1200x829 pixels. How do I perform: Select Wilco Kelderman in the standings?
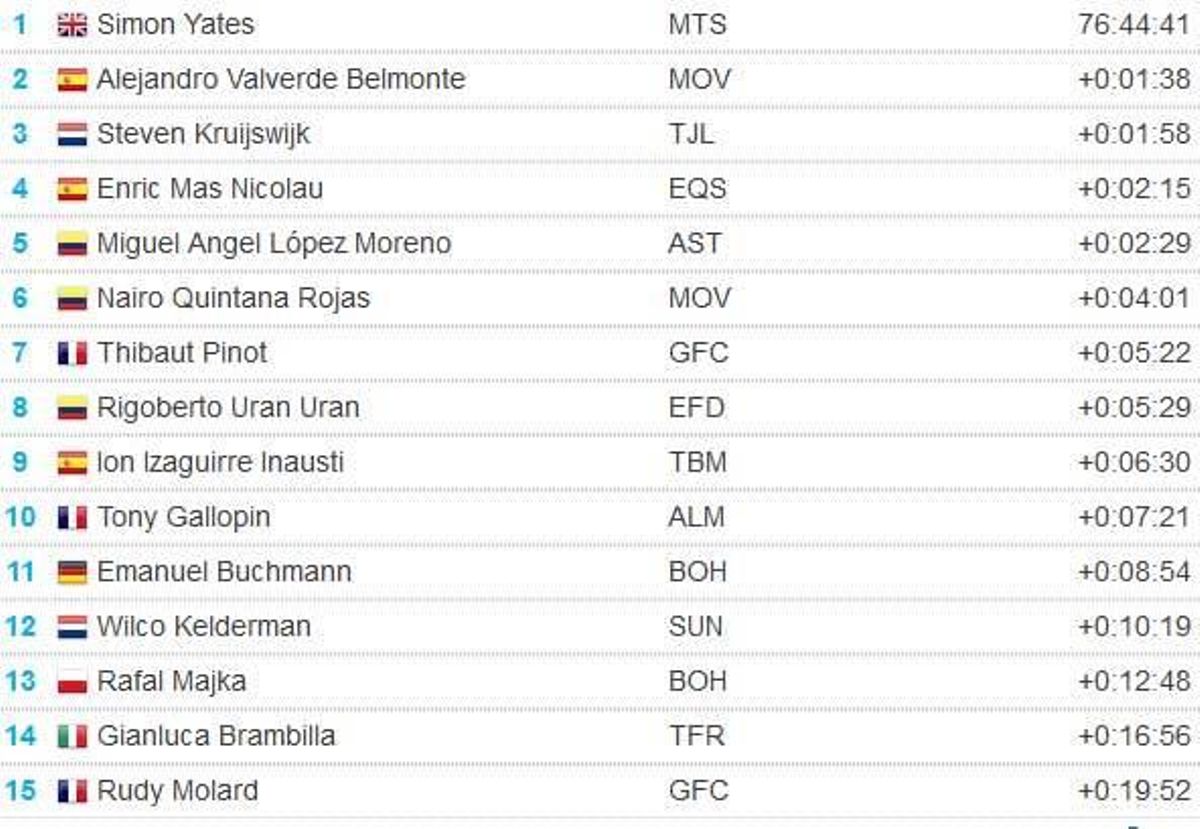(204, 626)
